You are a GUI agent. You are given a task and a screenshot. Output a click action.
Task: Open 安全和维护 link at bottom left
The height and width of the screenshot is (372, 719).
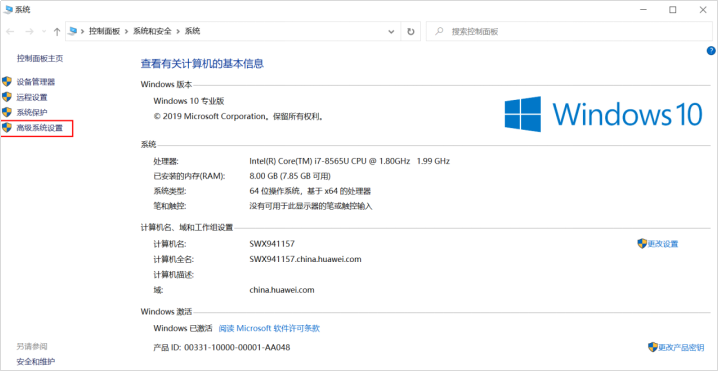(x=36, y=362)
